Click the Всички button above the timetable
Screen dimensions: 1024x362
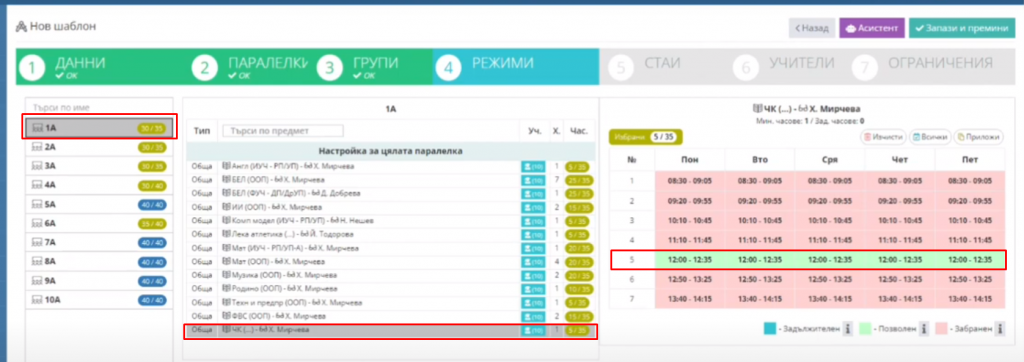[x=929, y=137]
